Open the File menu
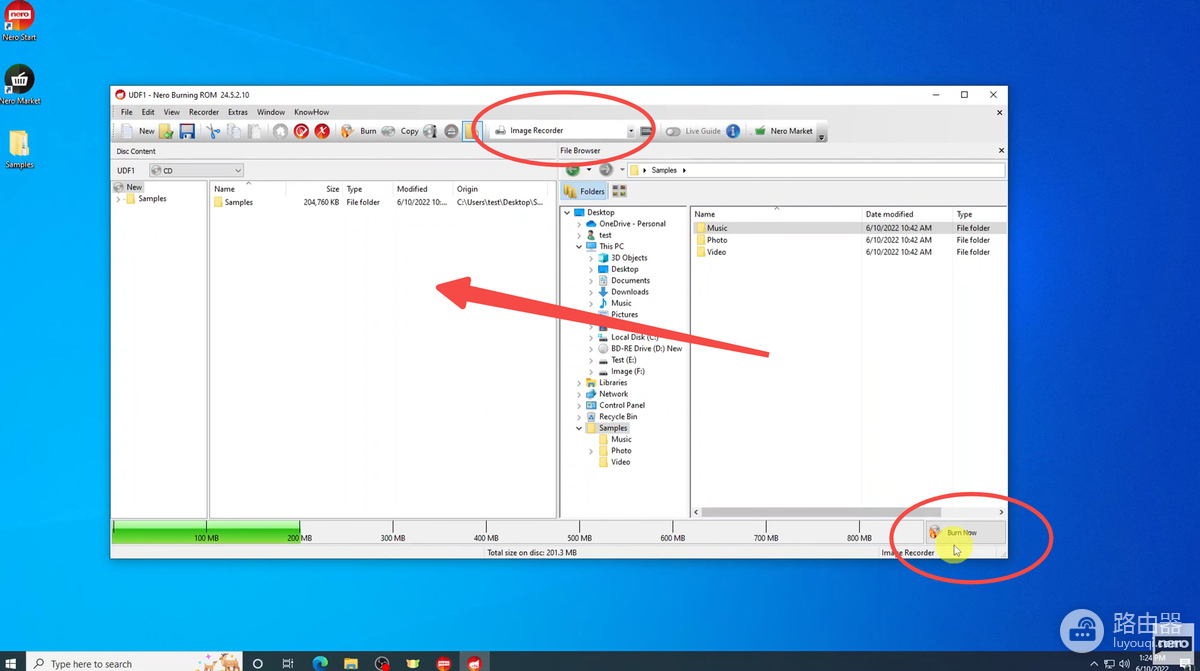1200x671 pixels. [127, 112]
